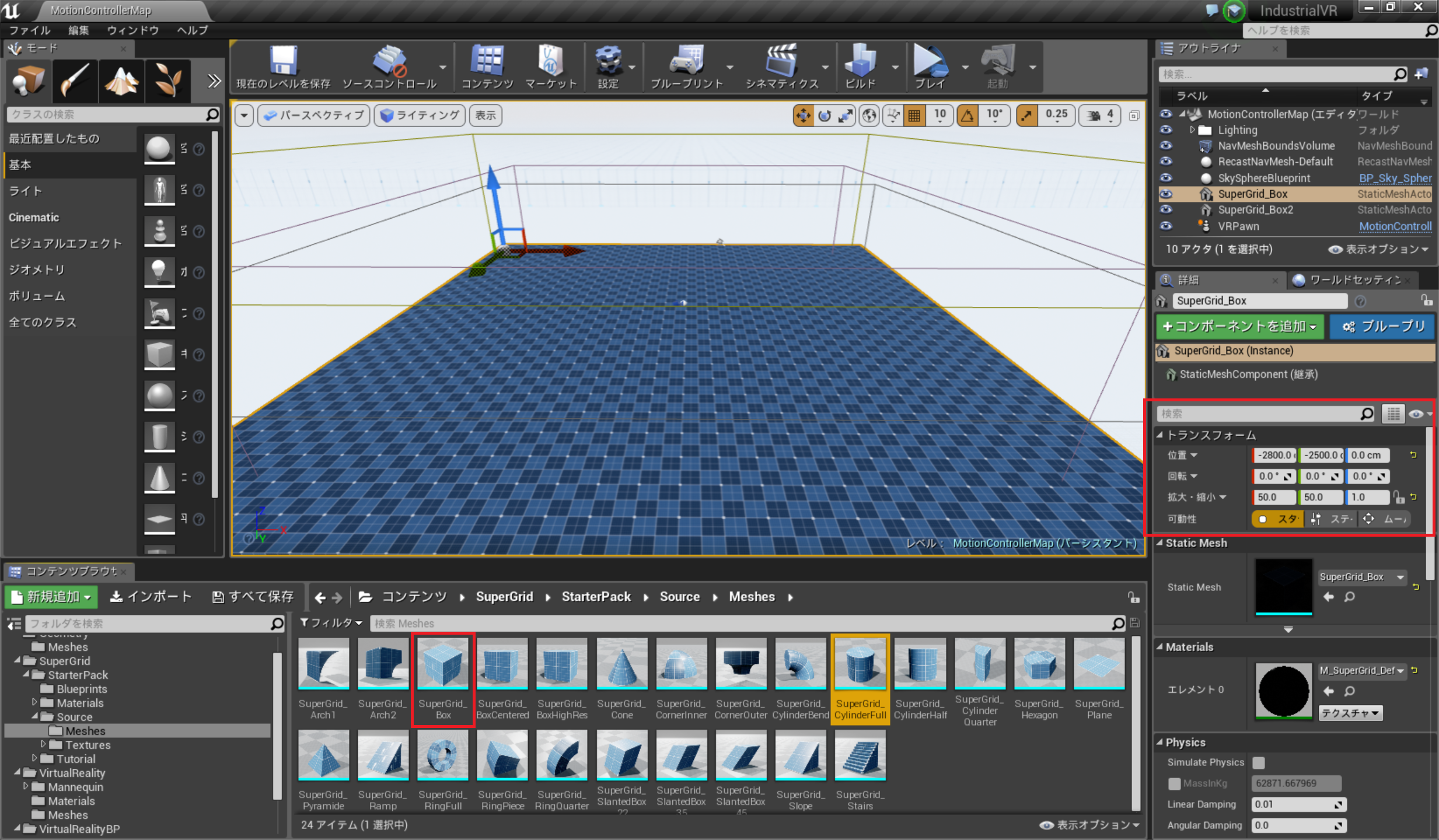Open the Help menu
The width and height of the screenshot is (1439, 840).
click(x=193, y=30)
